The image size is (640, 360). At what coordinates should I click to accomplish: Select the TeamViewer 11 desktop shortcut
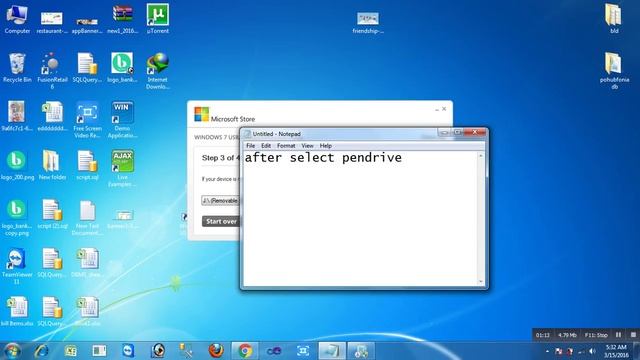click(x=17, y=266)
